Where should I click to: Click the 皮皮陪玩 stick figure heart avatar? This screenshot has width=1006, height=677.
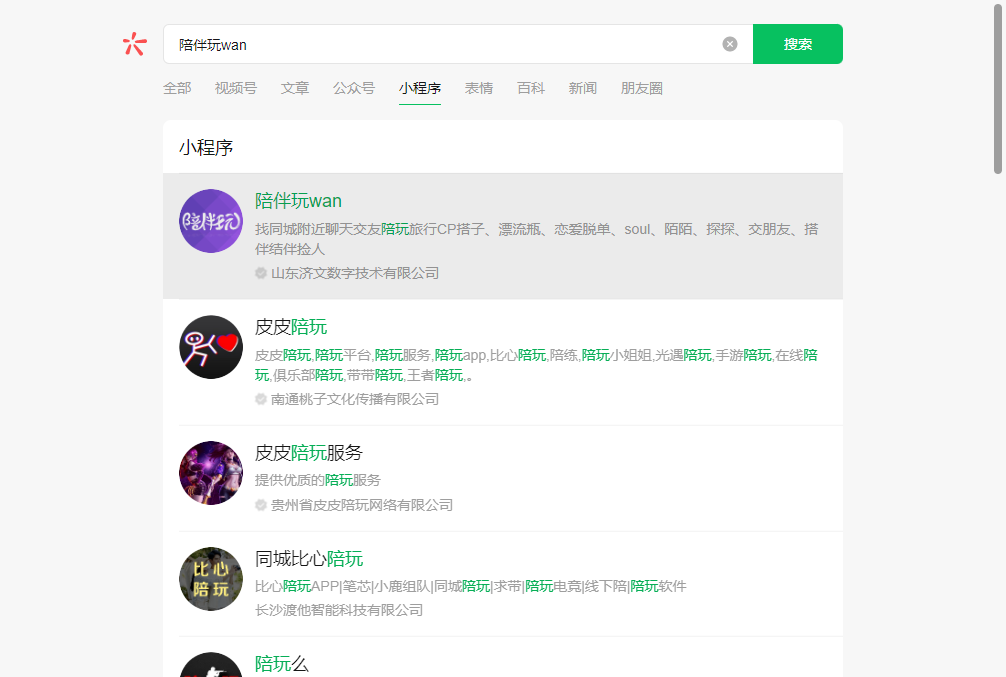click(x=211, y=347)
